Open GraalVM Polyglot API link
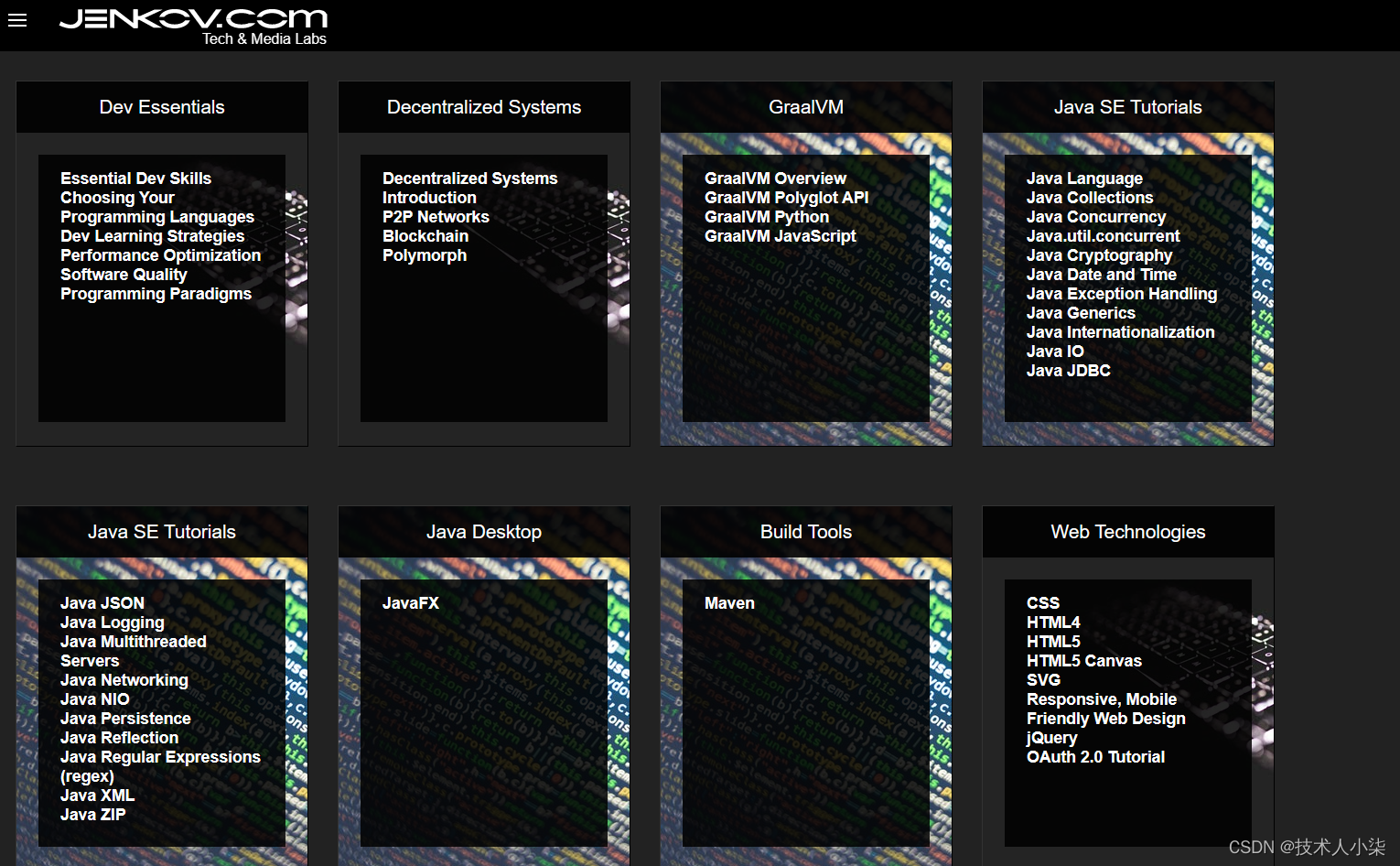The image size is (1400, 866). coord(787,198)
